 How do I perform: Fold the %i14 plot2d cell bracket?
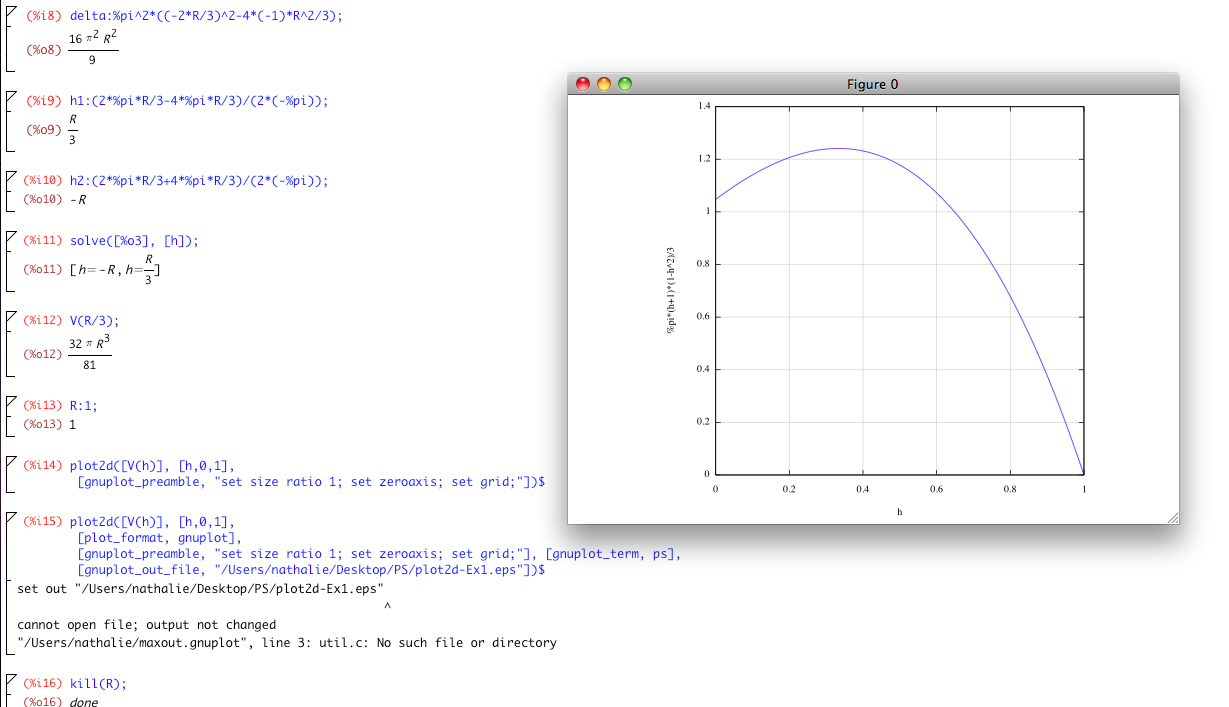click(10, 461)
